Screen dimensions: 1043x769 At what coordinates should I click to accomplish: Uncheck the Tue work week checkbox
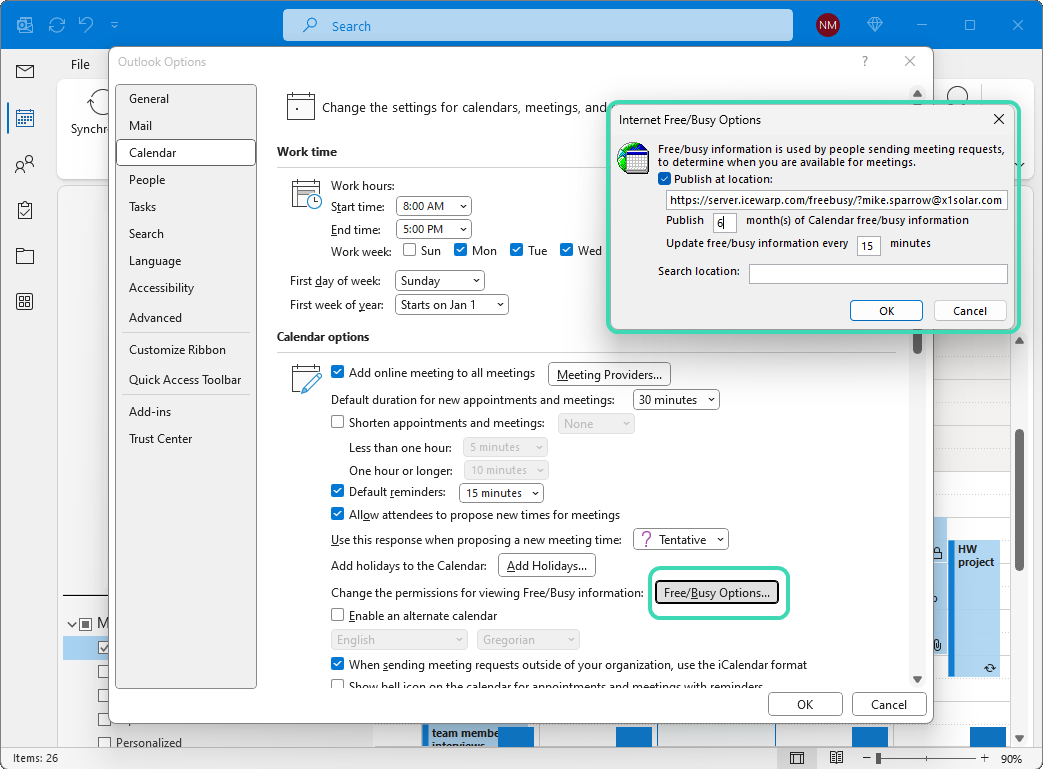[x=516, y=250]
